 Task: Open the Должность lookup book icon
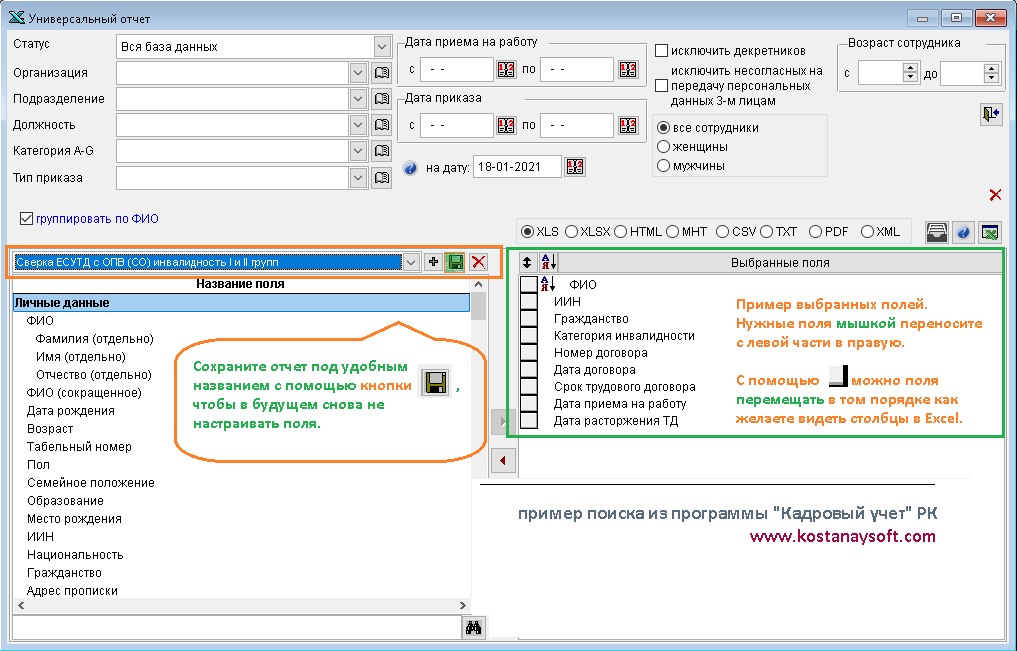[382, 124]
